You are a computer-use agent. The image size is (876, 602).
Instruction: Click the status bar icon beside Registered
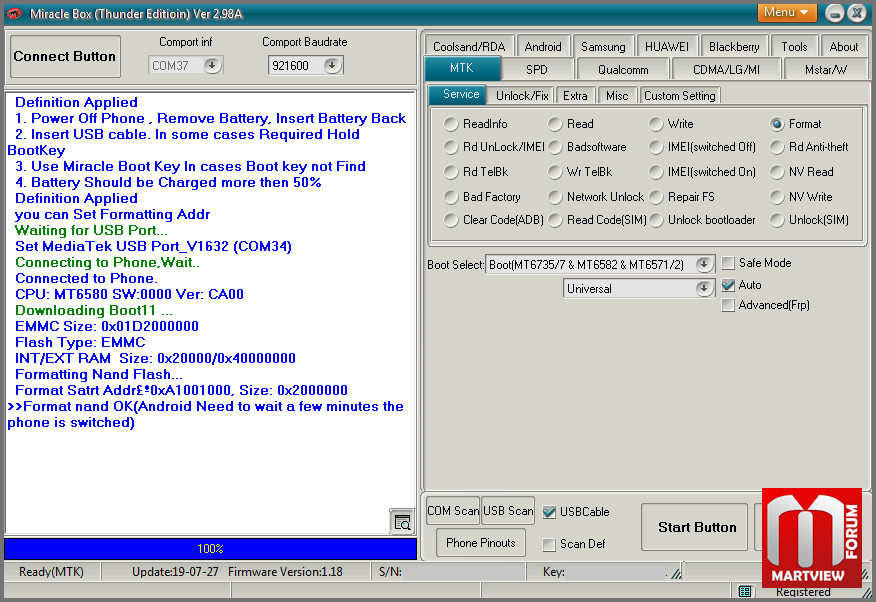pyautogui.click(x=745, y=592)
